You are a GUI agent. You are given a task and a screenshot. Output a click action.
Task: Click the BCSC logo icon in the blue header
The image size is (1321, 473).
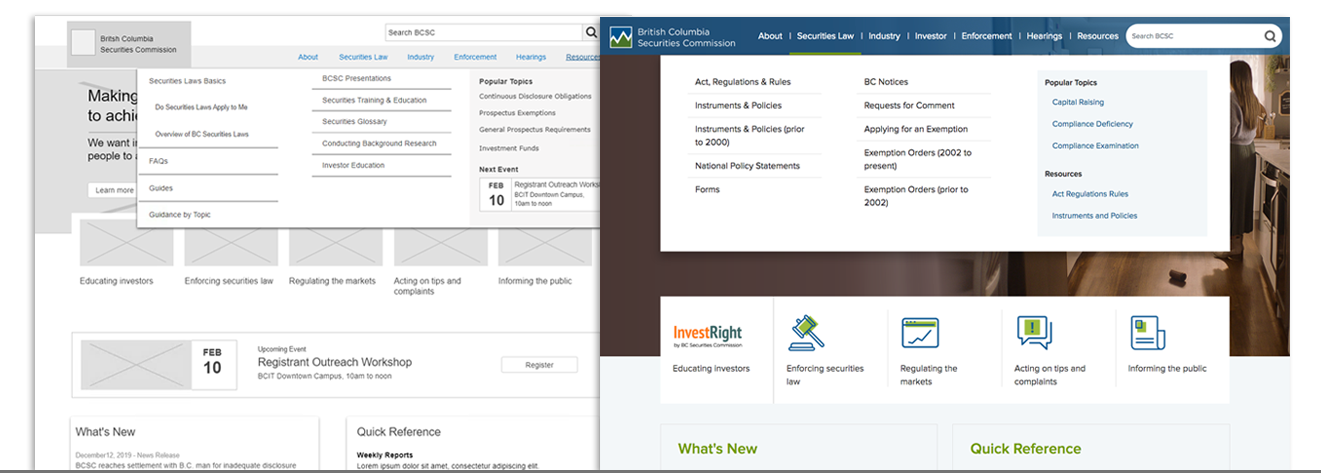pos(621,37)
